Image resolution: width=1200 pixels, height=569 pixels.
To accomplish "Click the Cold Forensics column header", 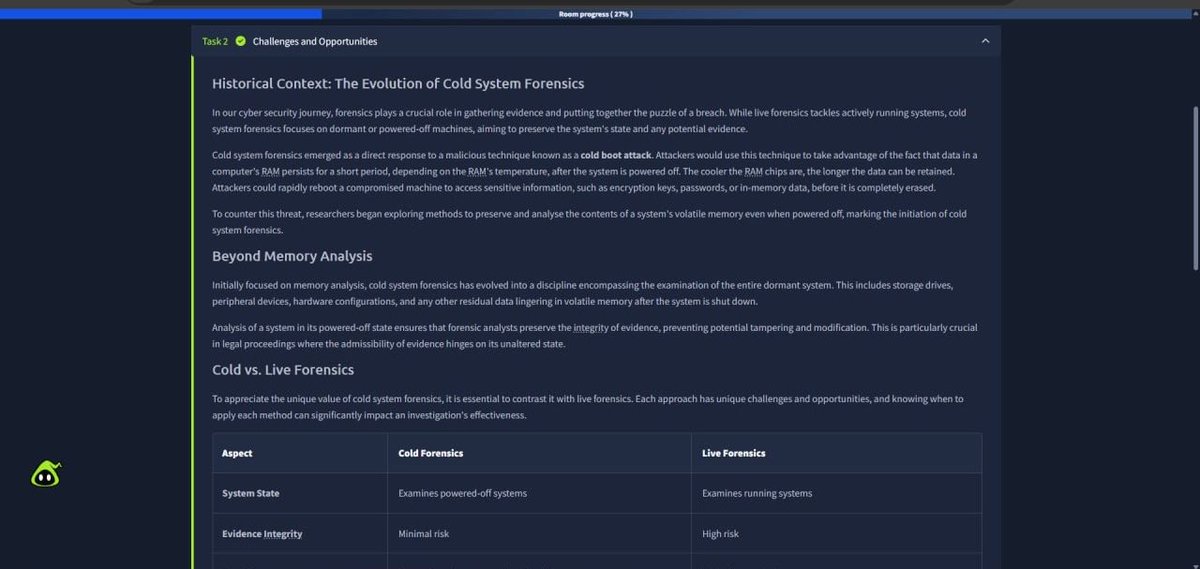I will pos(431,453).
